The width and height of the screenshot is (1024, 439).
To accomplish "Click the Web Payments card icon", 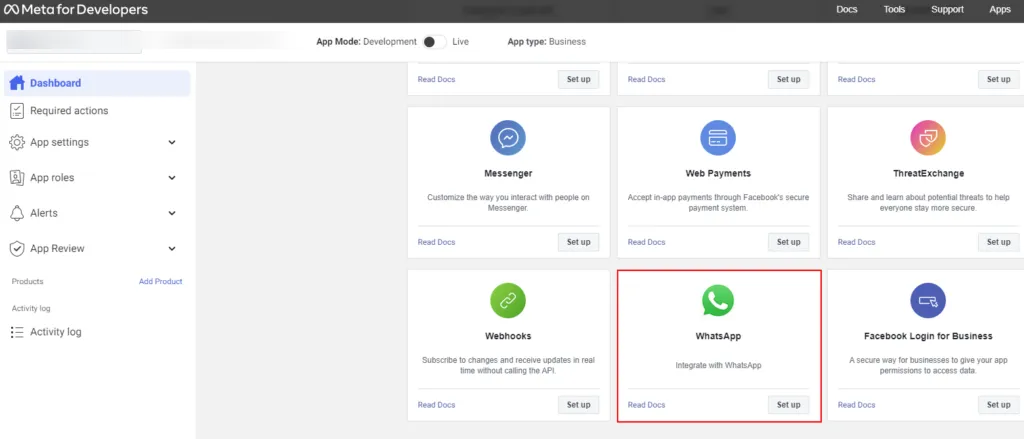I will pyautogui.click(x=718, y=138).
